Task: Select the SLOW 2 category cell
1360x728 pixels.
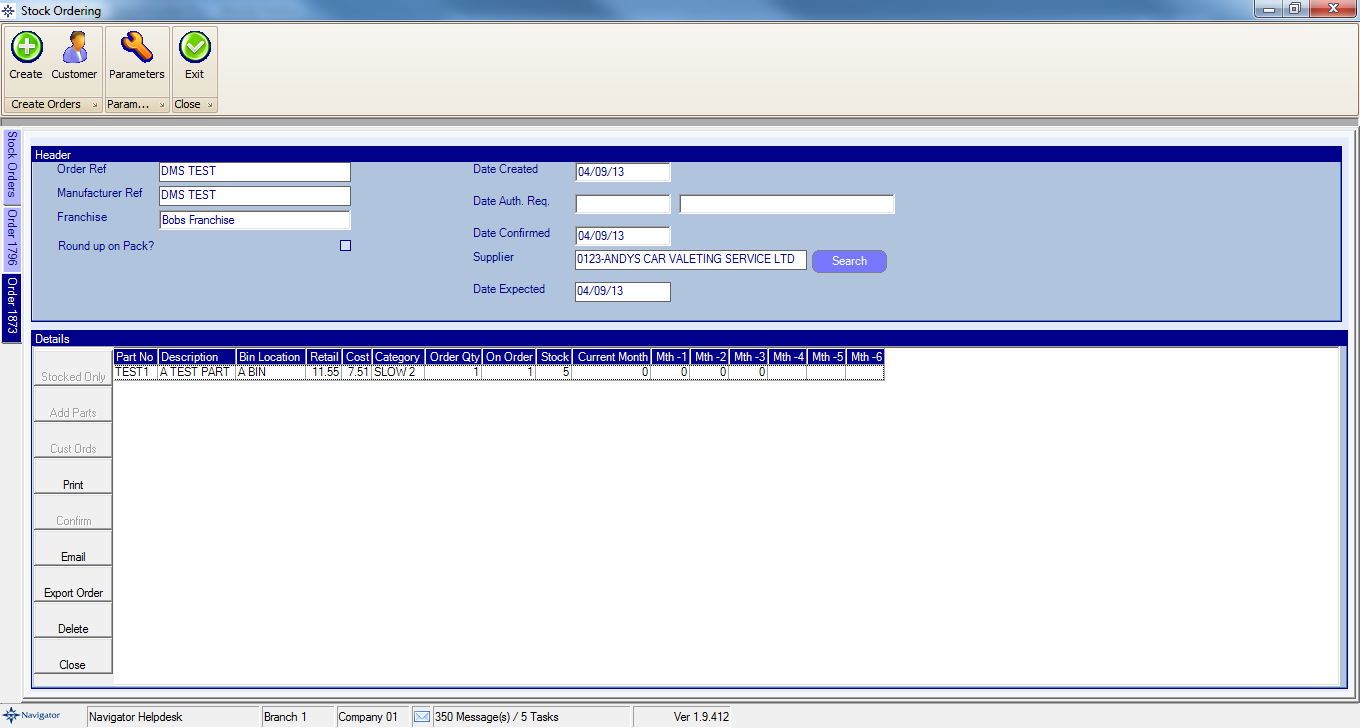Action: point(398,372)
